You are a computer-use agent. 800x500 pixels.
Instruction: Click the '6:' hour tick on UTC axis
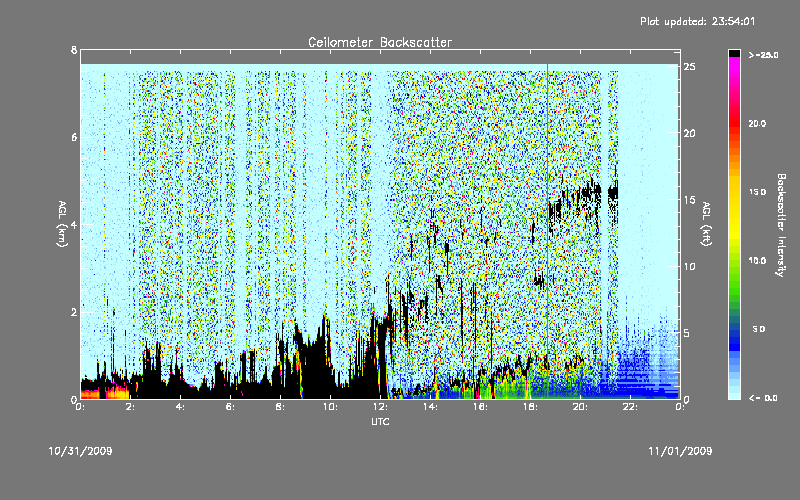[231, 407]
